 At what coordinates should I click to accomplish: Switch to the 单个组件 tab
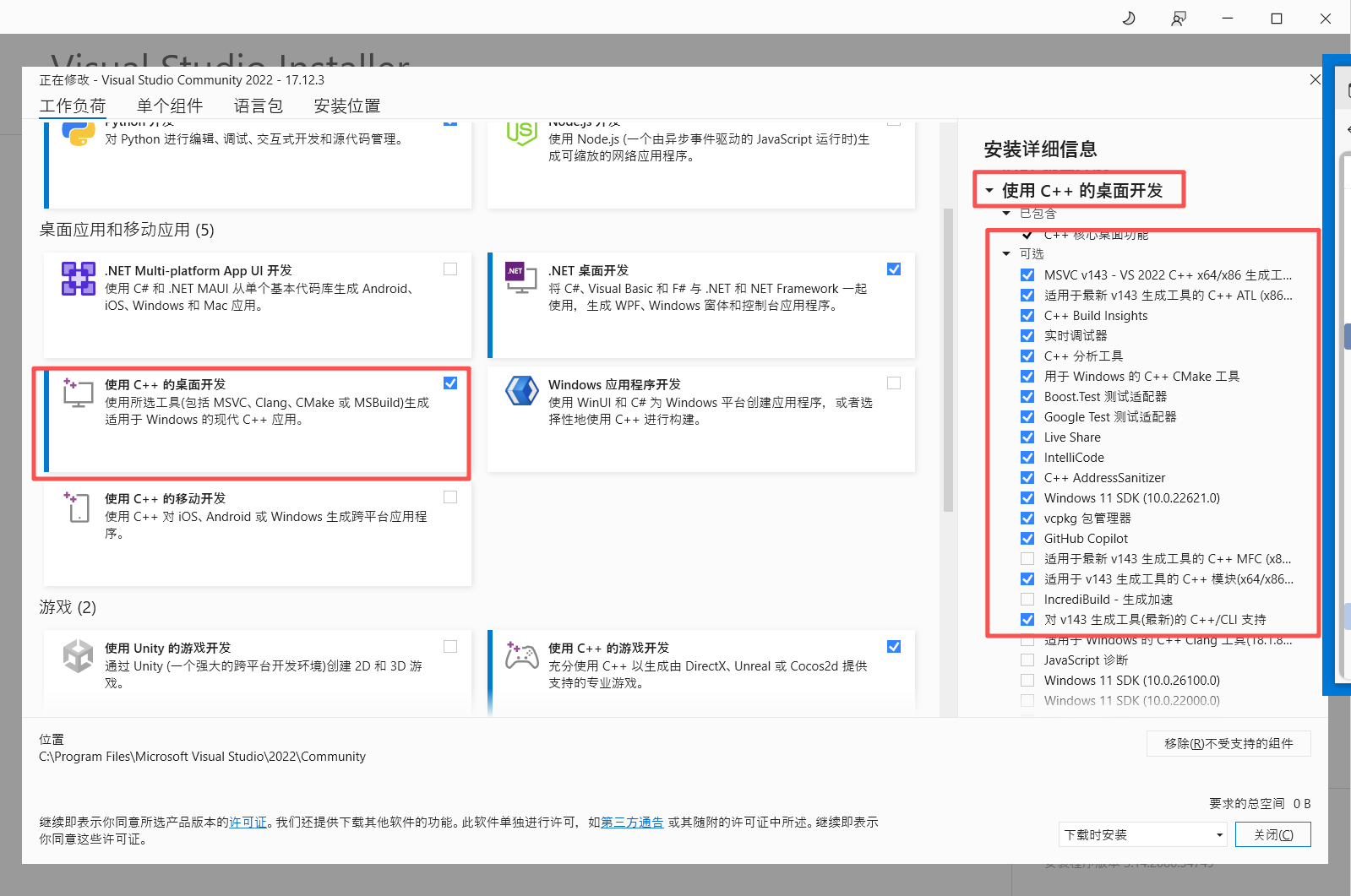(170, 106)
